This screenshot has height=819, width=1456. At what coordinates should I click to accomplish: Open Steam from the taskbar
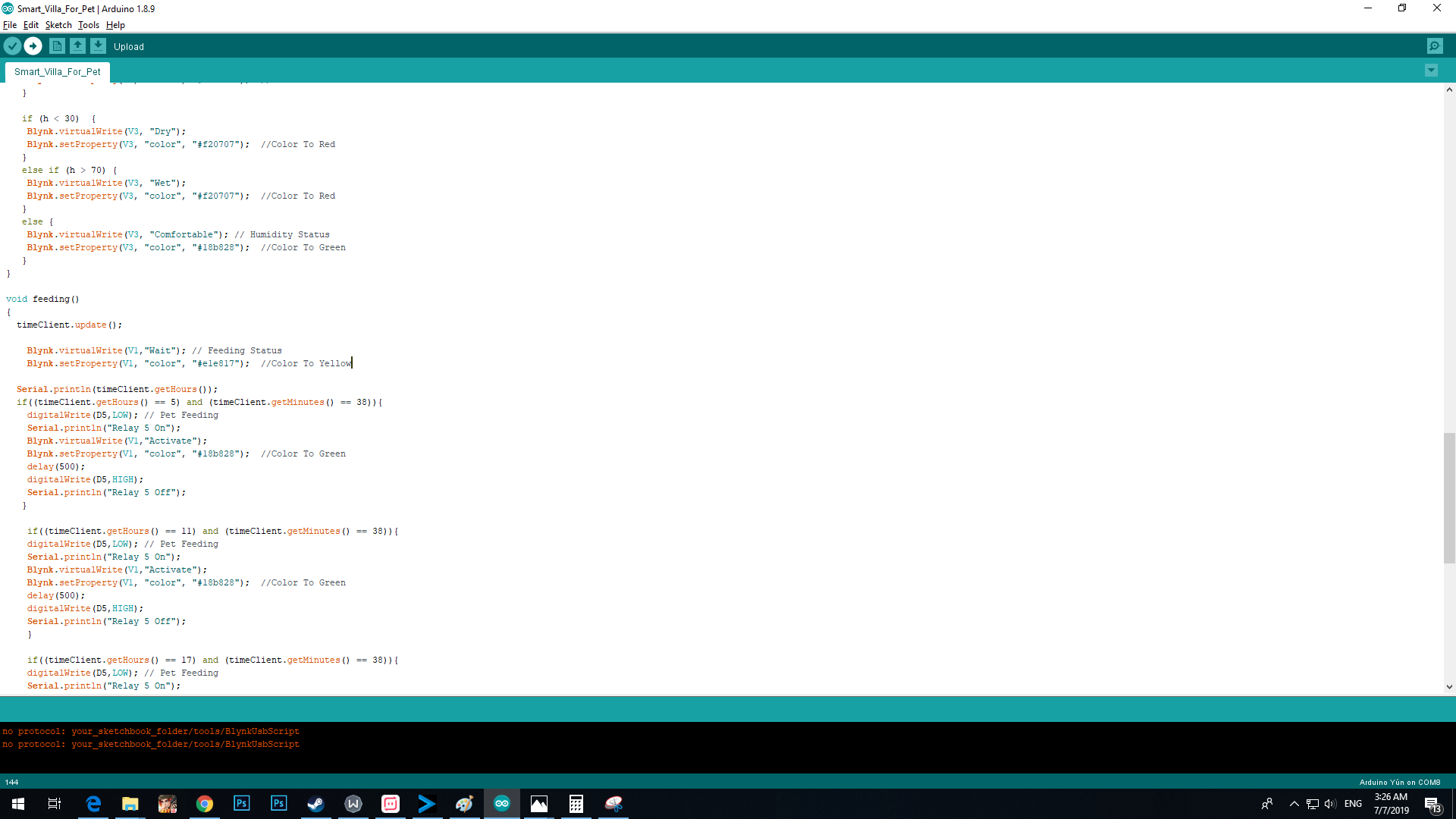315,804
